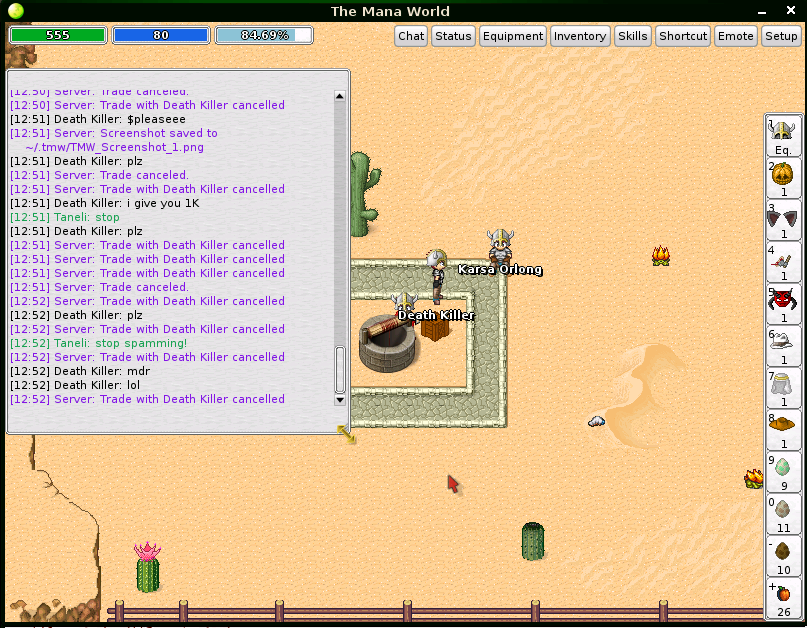Image resolution: width=807 pixels, height=628 pixels.
Task: Select red demon mask shortcut slot 5
Action: coord(783,304)
